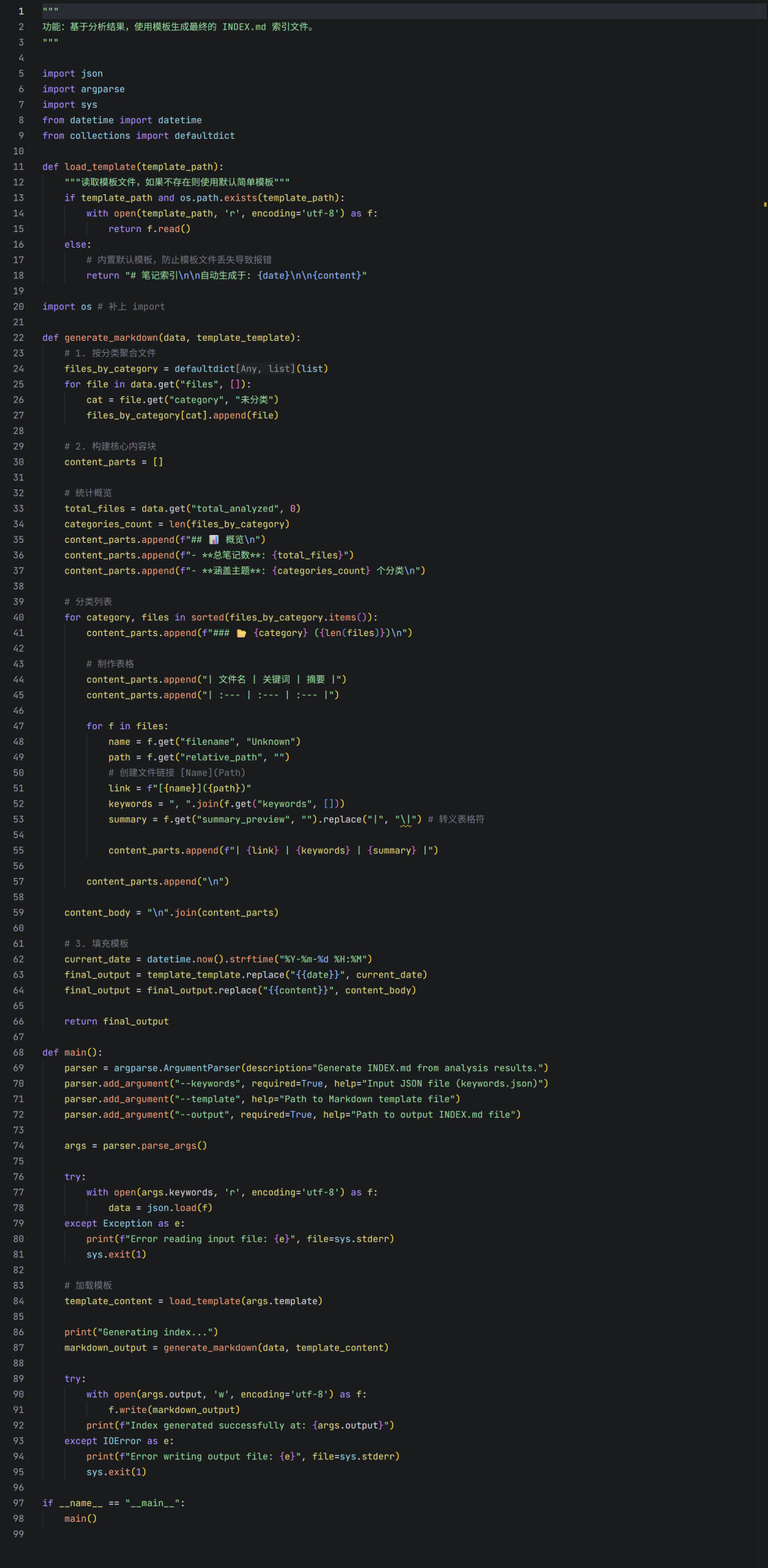The image size is (768, 1568).
Task: Click 'except IOError as e:' line
Action: click(119, 1441)
